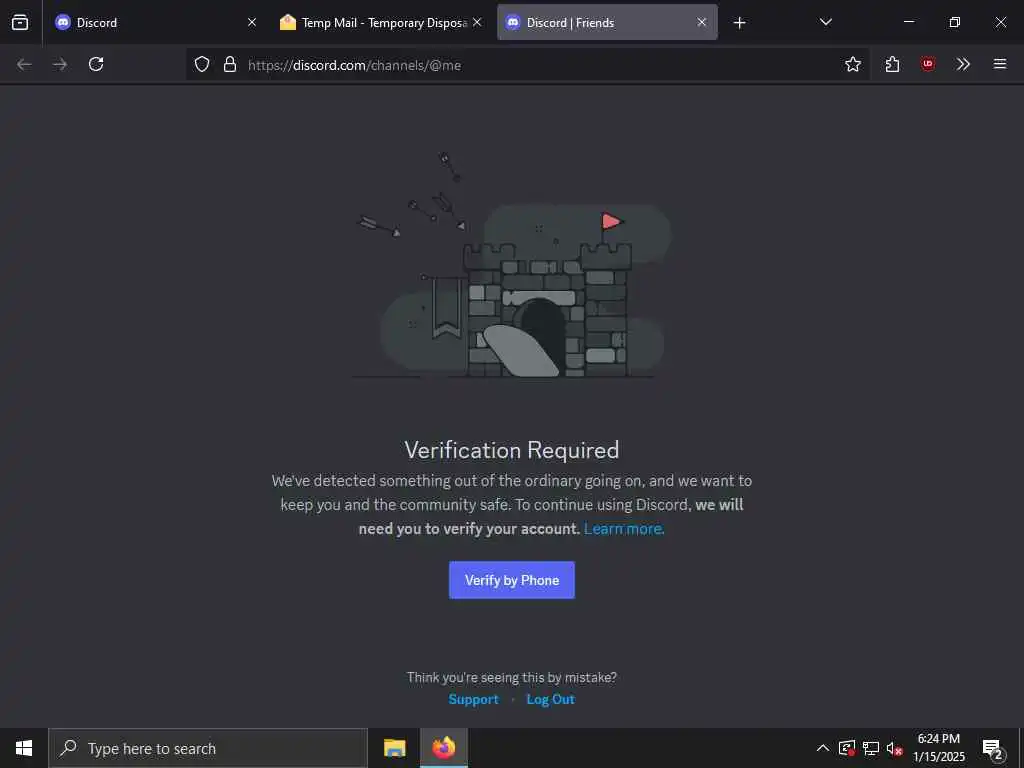
Task: Open the Windows Start menu
Action: 24,748
